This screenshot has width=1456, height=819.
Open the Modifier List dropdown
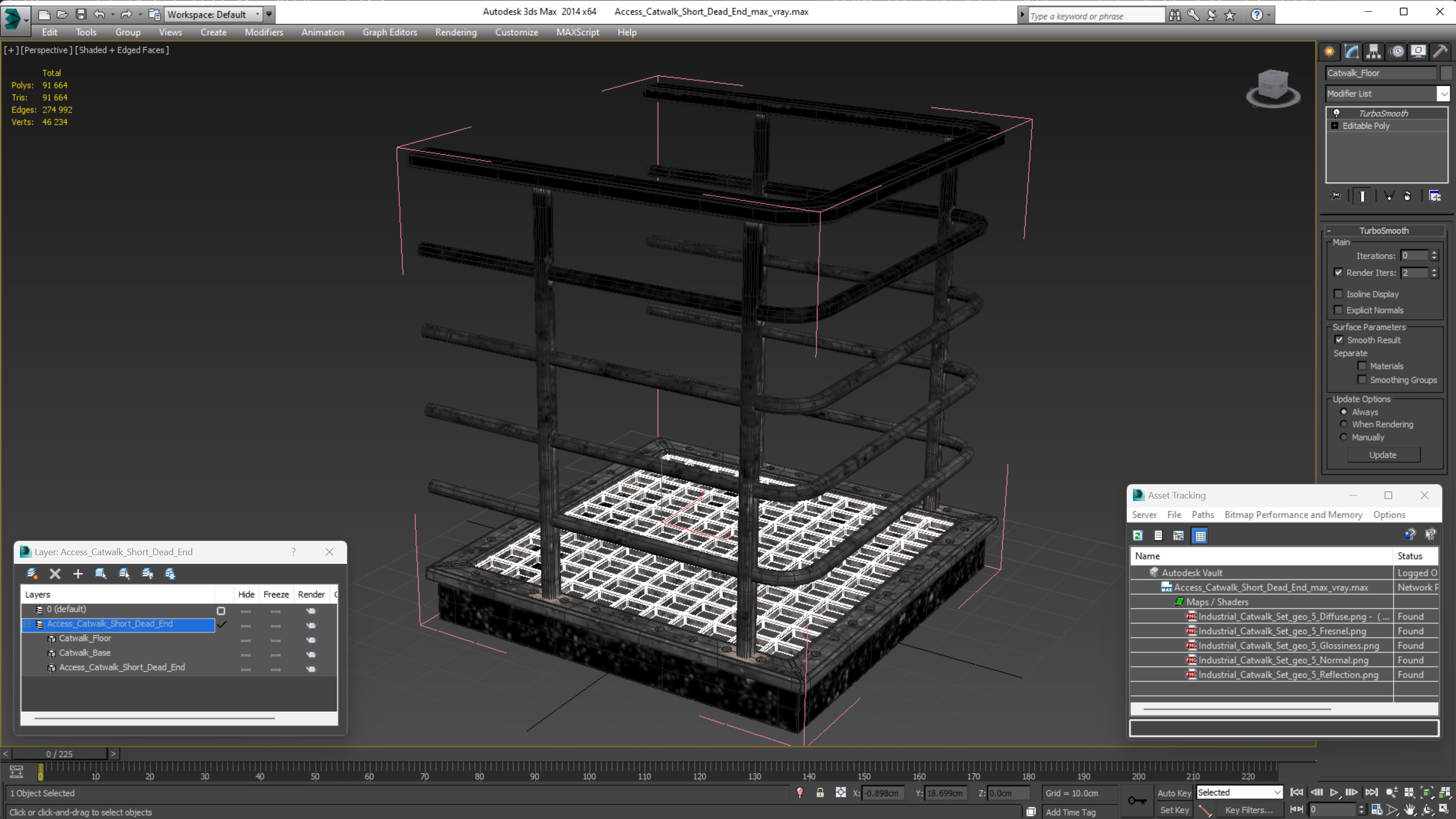(1444, 94)
